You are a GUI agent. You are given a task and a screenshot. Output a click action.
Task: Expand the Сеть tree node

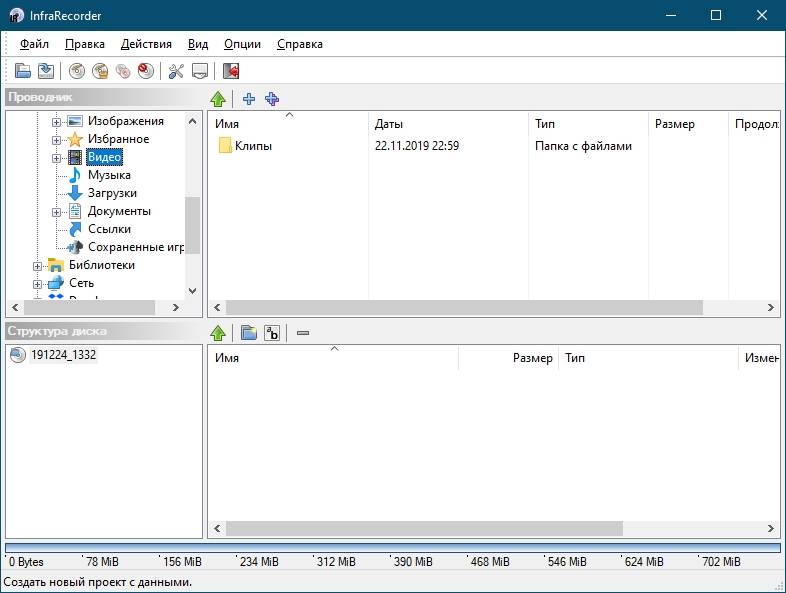click(37, 284)
